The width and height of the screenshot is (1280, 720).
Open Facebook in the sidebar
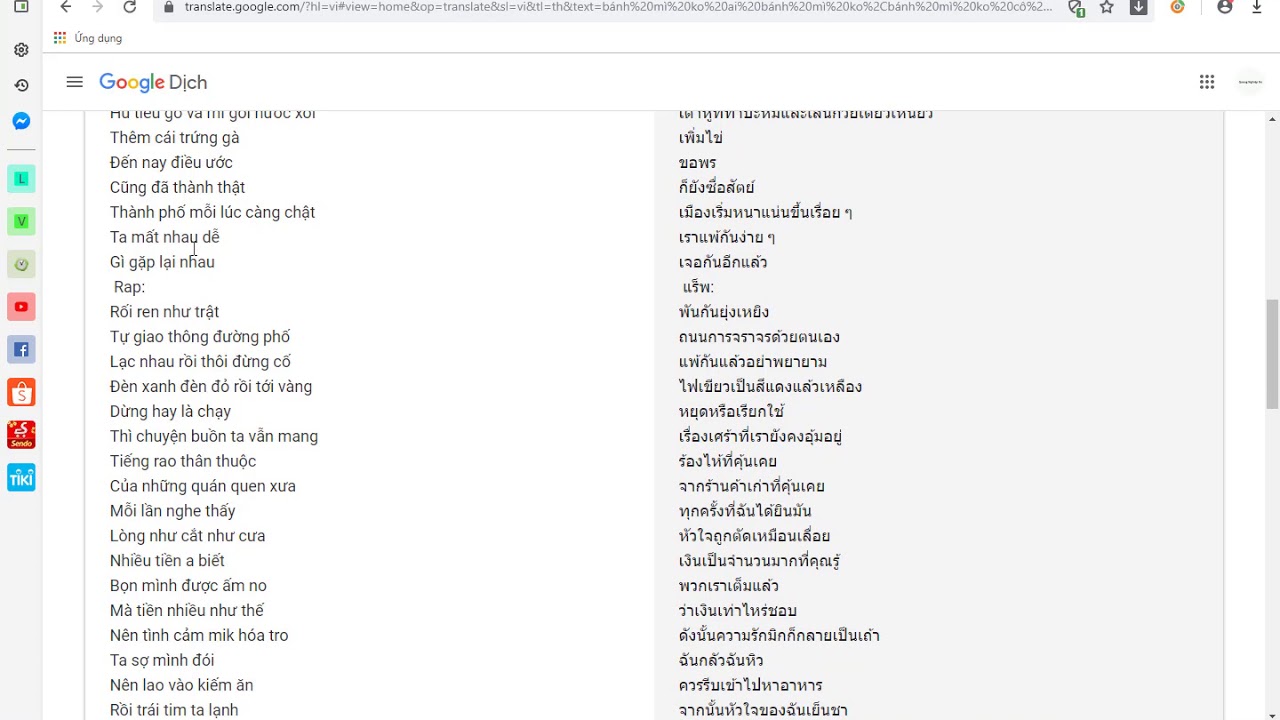(x=21, y=349)
